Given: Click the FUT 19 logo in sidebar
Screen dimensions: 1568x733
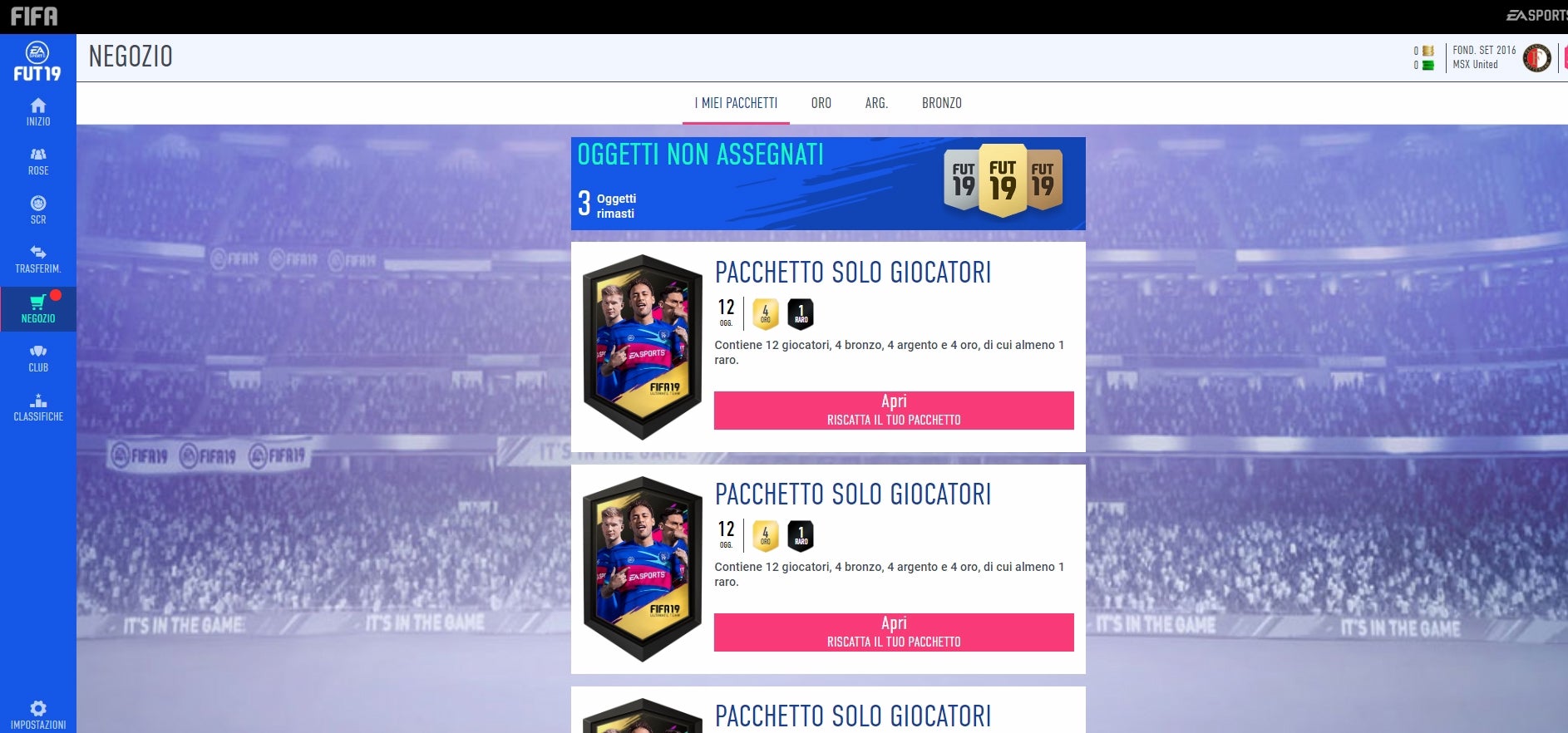Looking at the screenshot, I should [37, 61].
